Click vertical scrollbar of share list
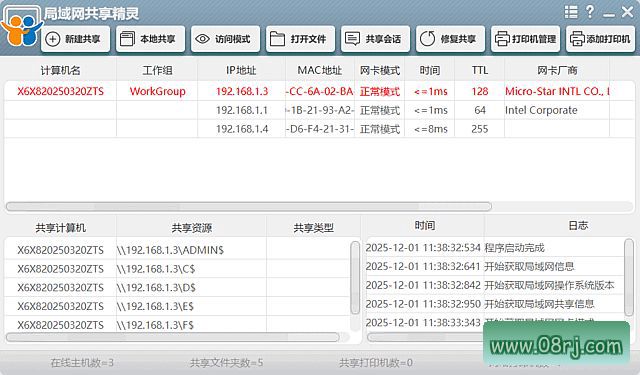The width and height of the screenshot is (640, 375). pos(355,277)
